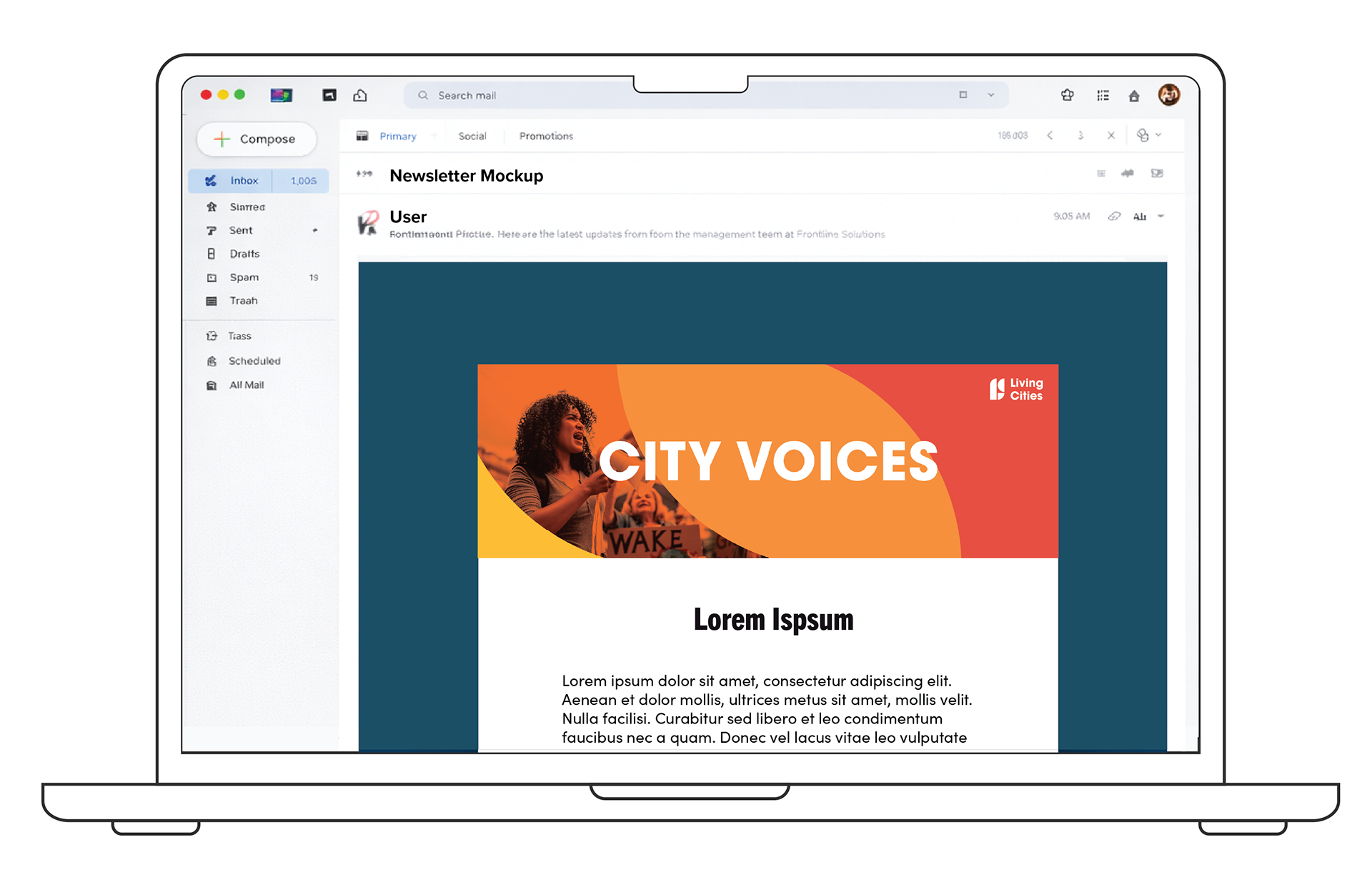Click the chef hat icon in header
The width and height of the screenshot is (1372, 885).
tap(1068, 95)
